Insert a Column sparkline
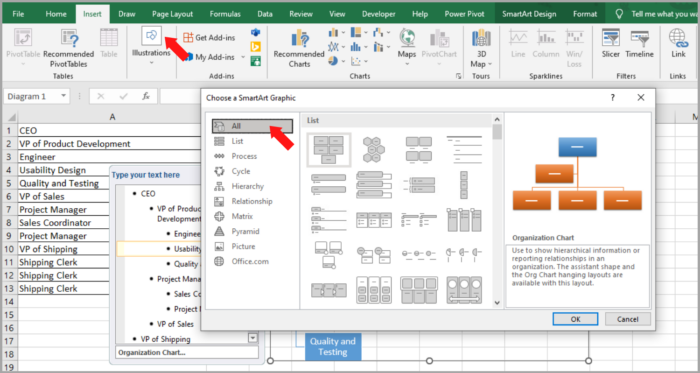Screen dimensions: 700x373 point(546,37)
